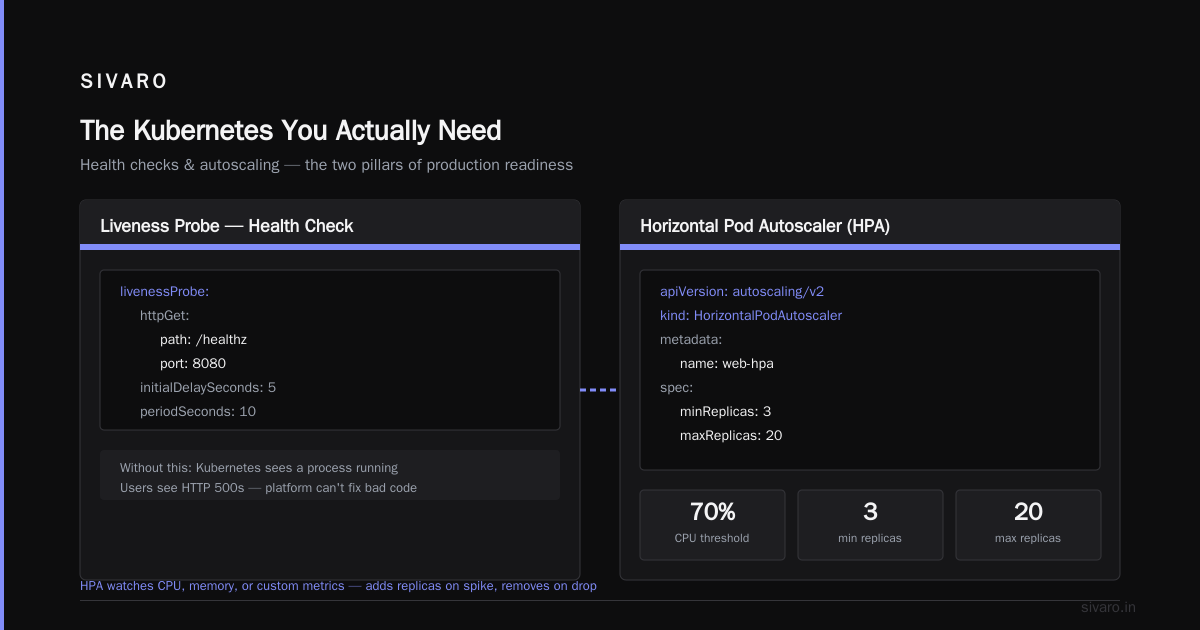Select the 'Liveness Probe — Health Check' card title
This screenshot has width=1200, height=630.
click(227, 226)
